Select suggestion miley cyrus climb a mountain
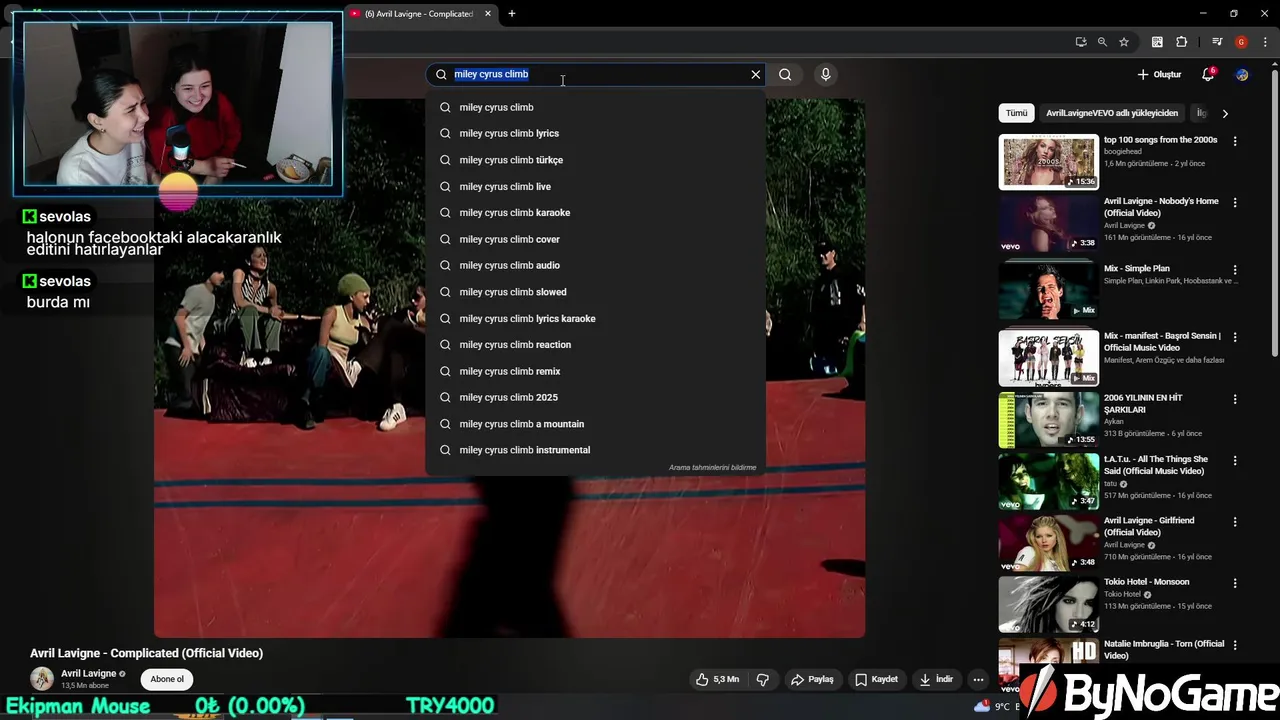This screenshot has width=1280, height=720. click(x=596, y=424)
